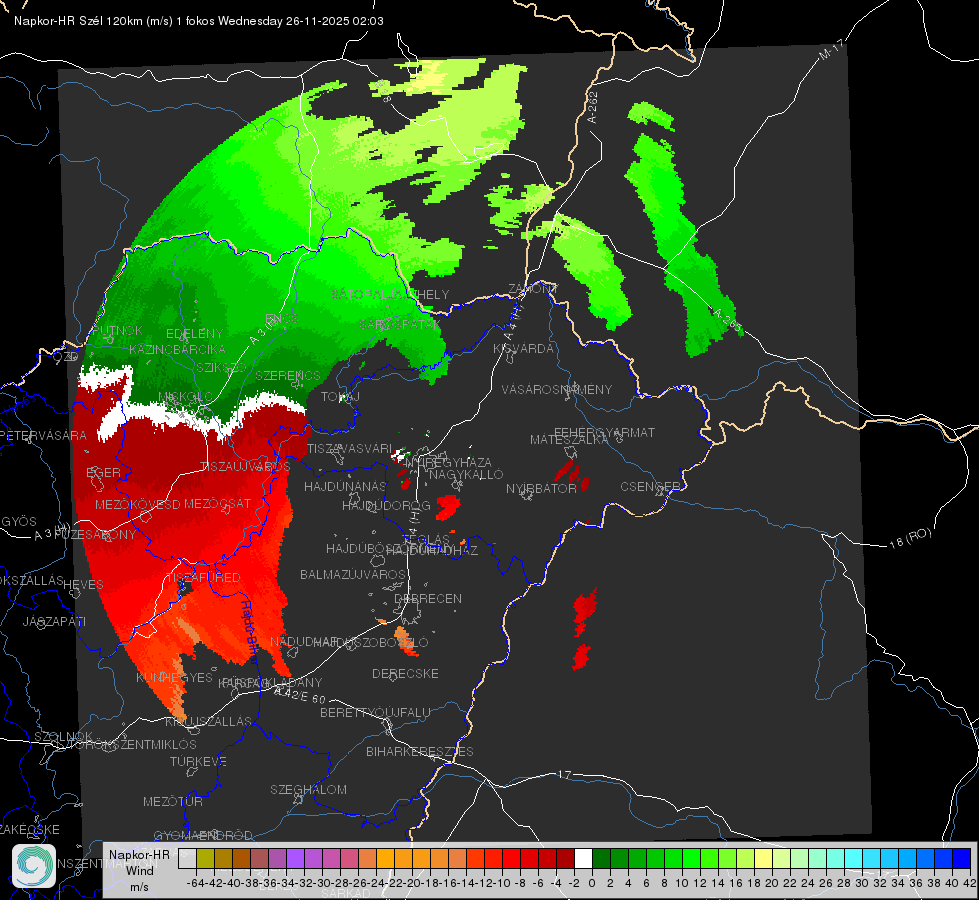Click the yellow legend swatch near 18
This screenshot has height=900, width=979.
click(764, 859)
